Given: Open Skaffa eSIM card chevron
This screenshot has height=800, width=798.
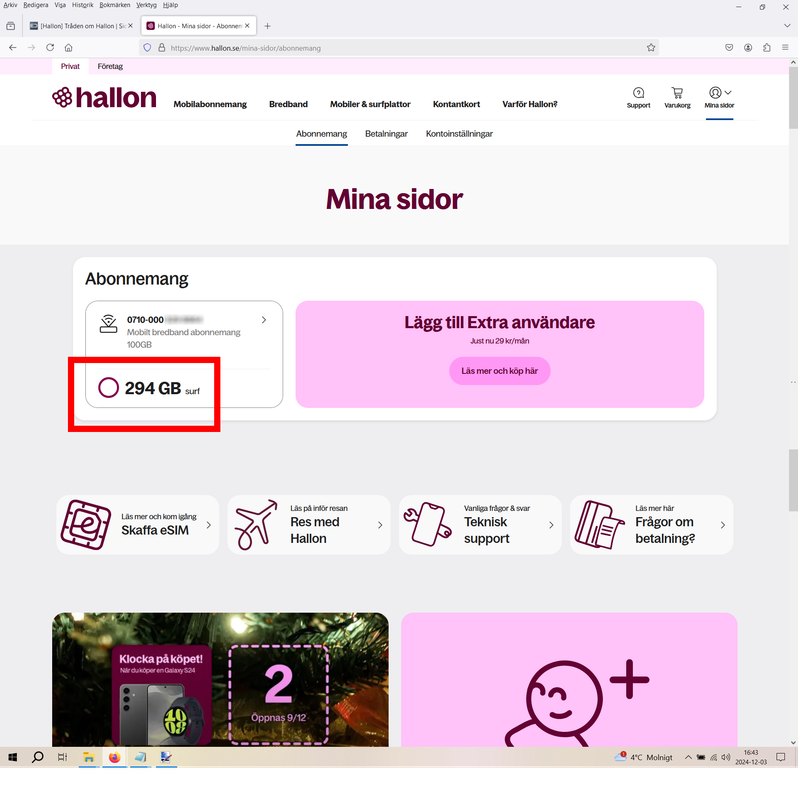Looking at the screenshot, I should [x=208, y=524].
